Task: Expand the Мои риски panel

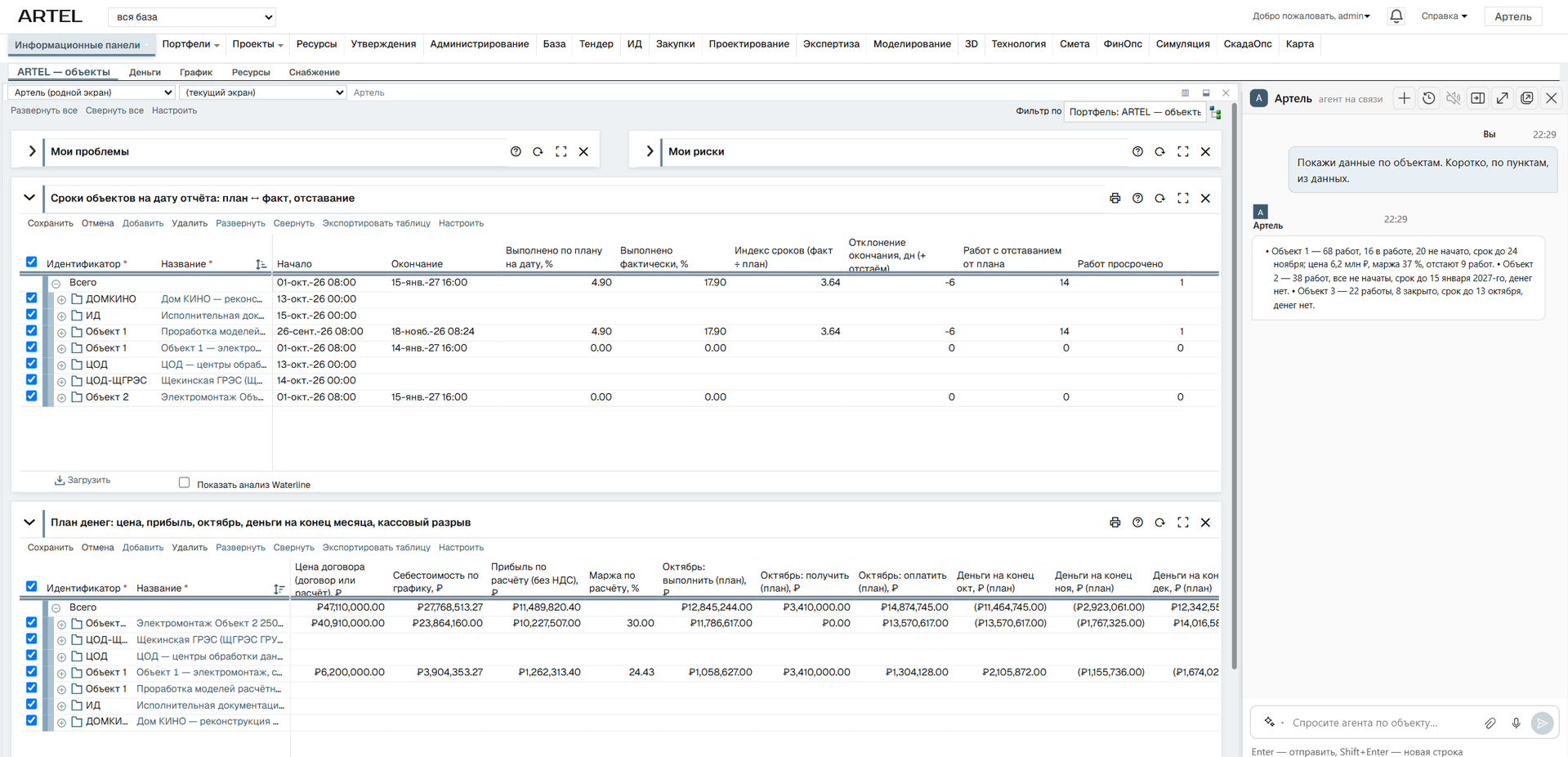Action: tap(650, 151)
